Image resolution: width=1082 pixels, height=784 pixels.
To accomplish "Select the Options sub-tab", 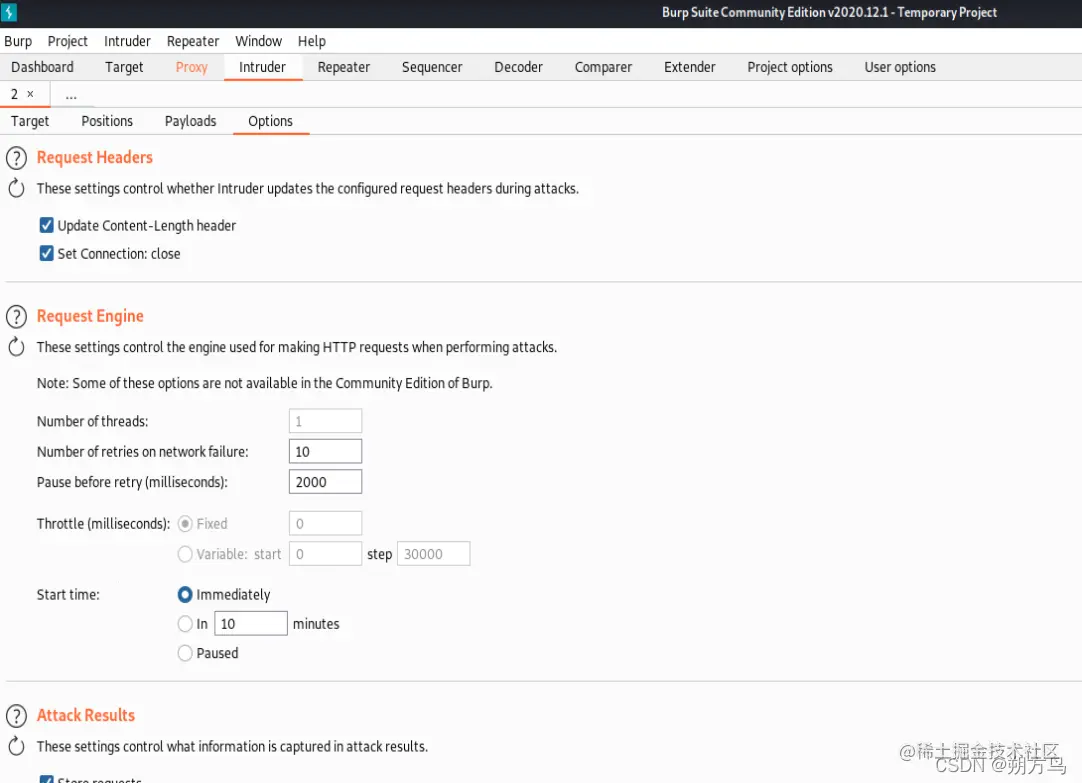I will point(270,121).
